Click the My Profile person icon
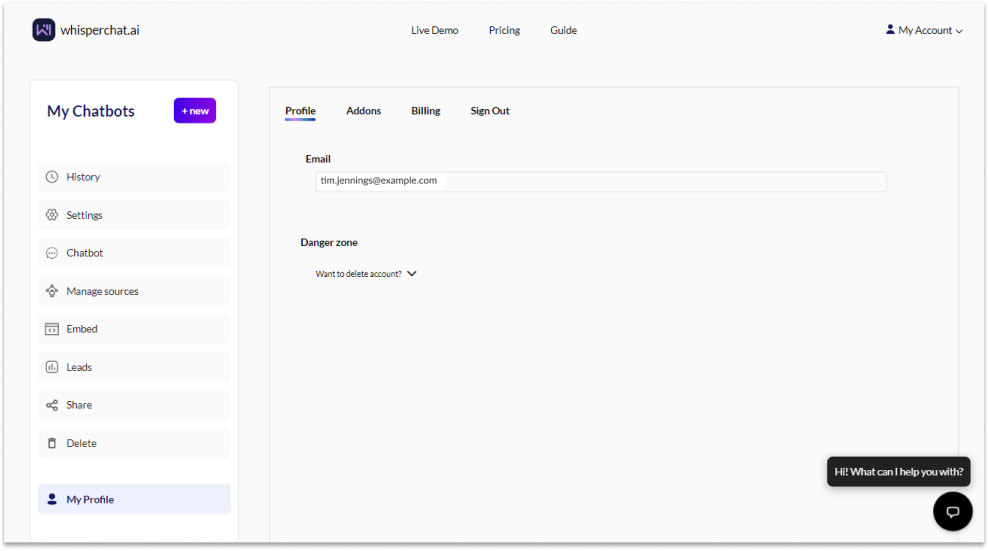This screenshot has height=551, width=989. click(x=52, y=499)
